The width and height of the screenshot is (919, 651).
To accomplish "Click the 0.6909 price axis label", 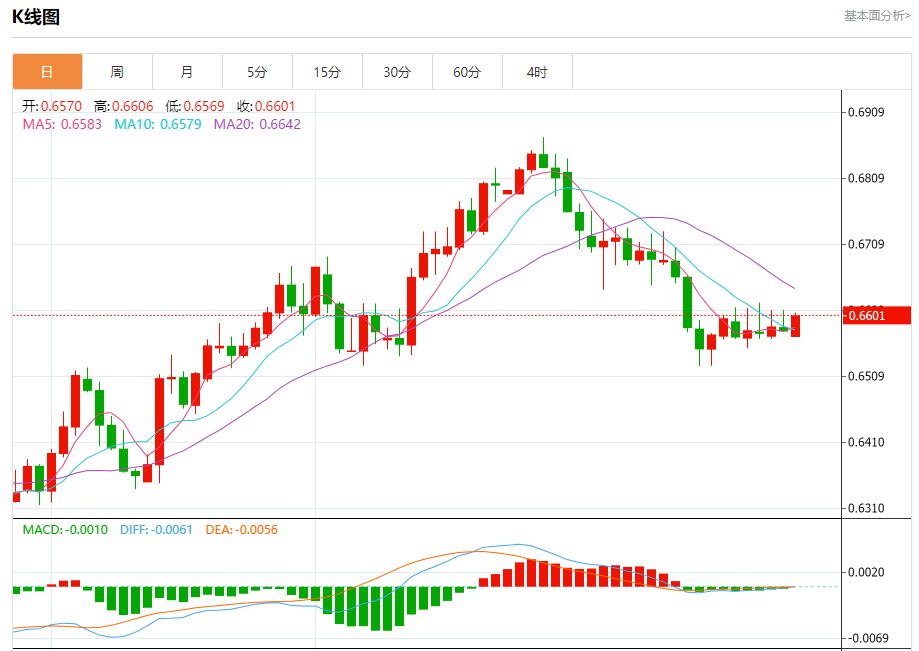I will click(x=866, y=112).
